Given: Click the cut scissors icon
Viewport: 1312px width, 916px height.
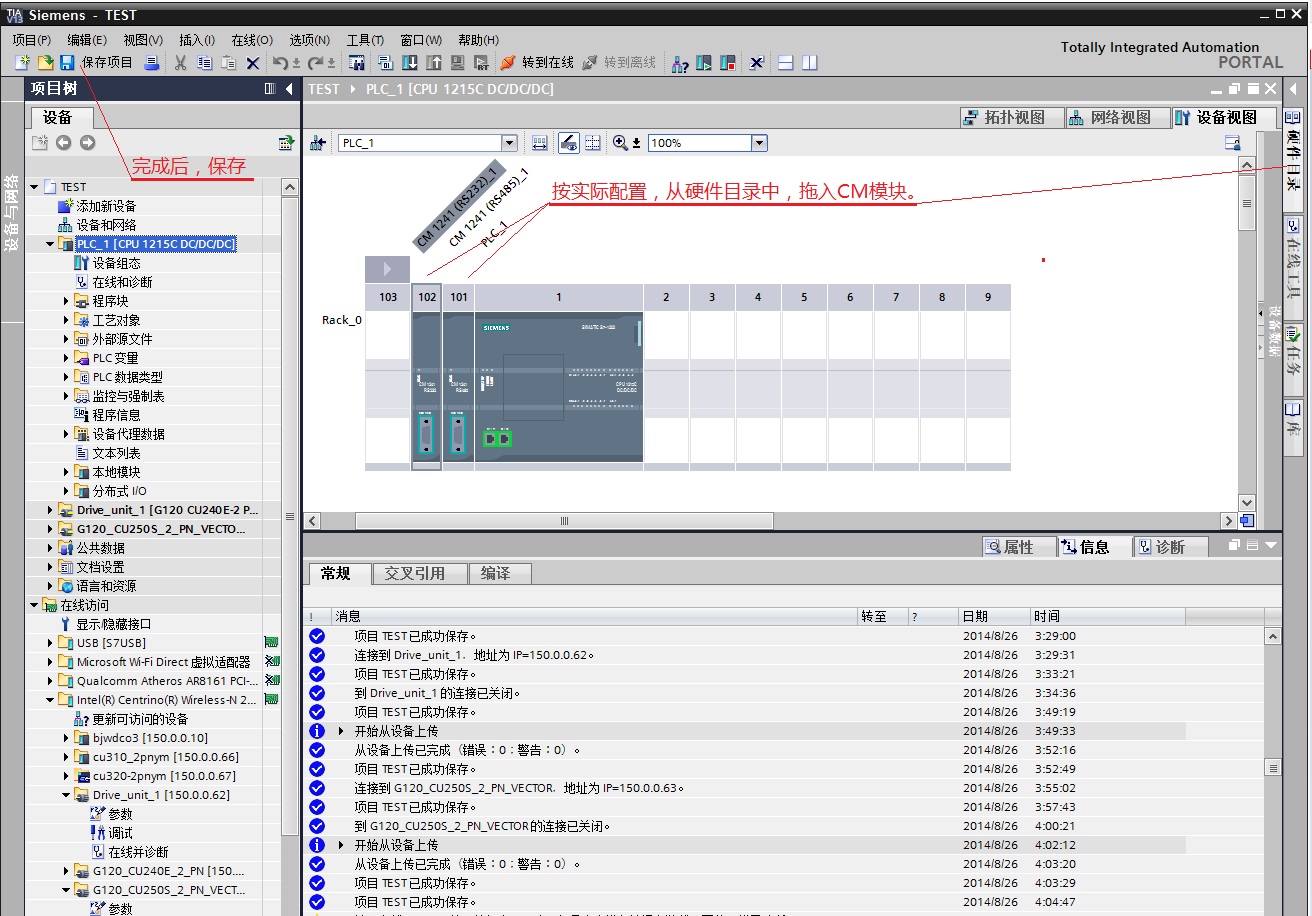Looking at the screenshot, I should [180, 63].
